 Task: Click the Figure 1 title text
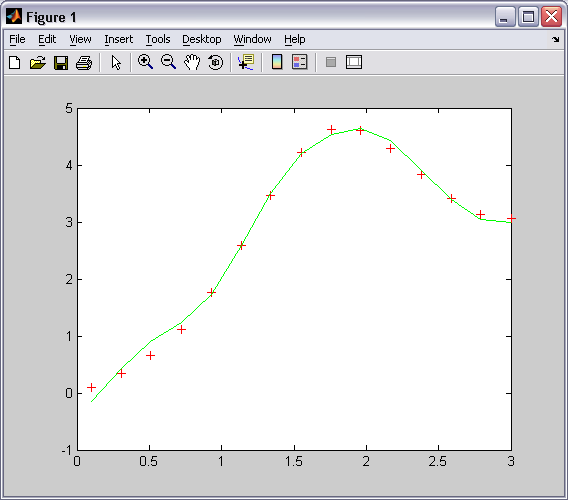pos(51,17)
